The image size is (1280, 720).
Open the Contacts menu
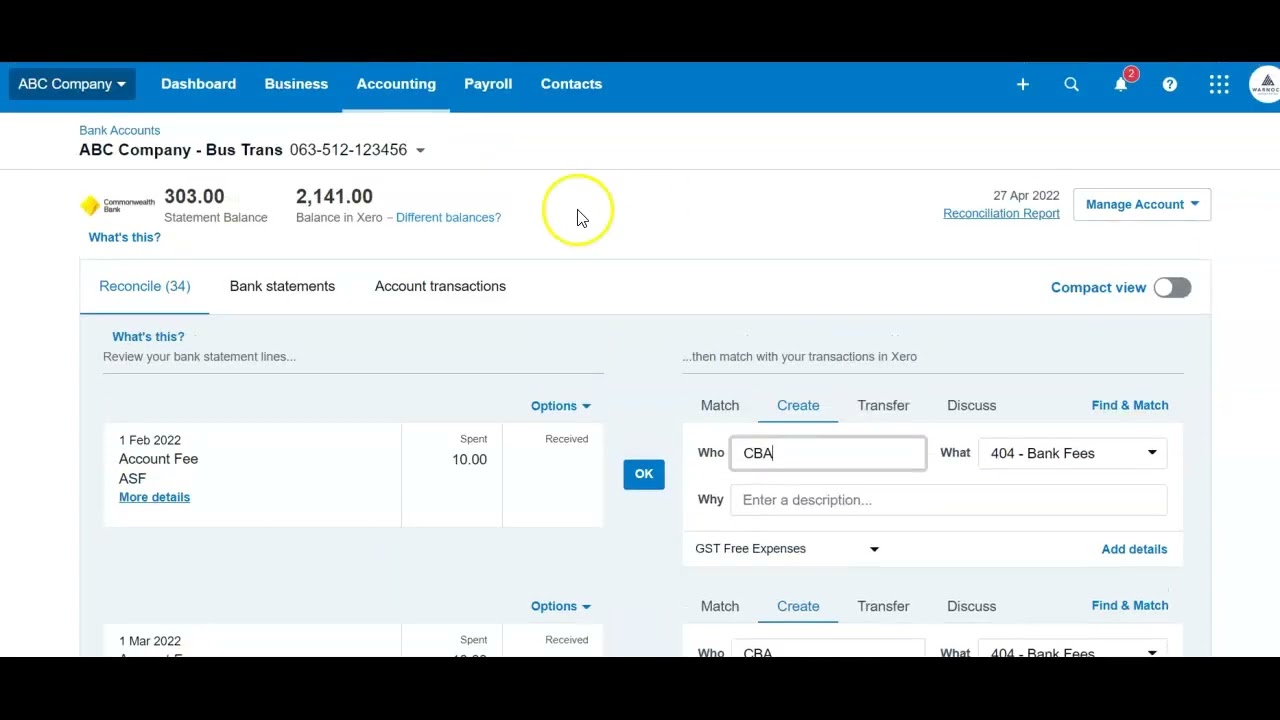571,84
